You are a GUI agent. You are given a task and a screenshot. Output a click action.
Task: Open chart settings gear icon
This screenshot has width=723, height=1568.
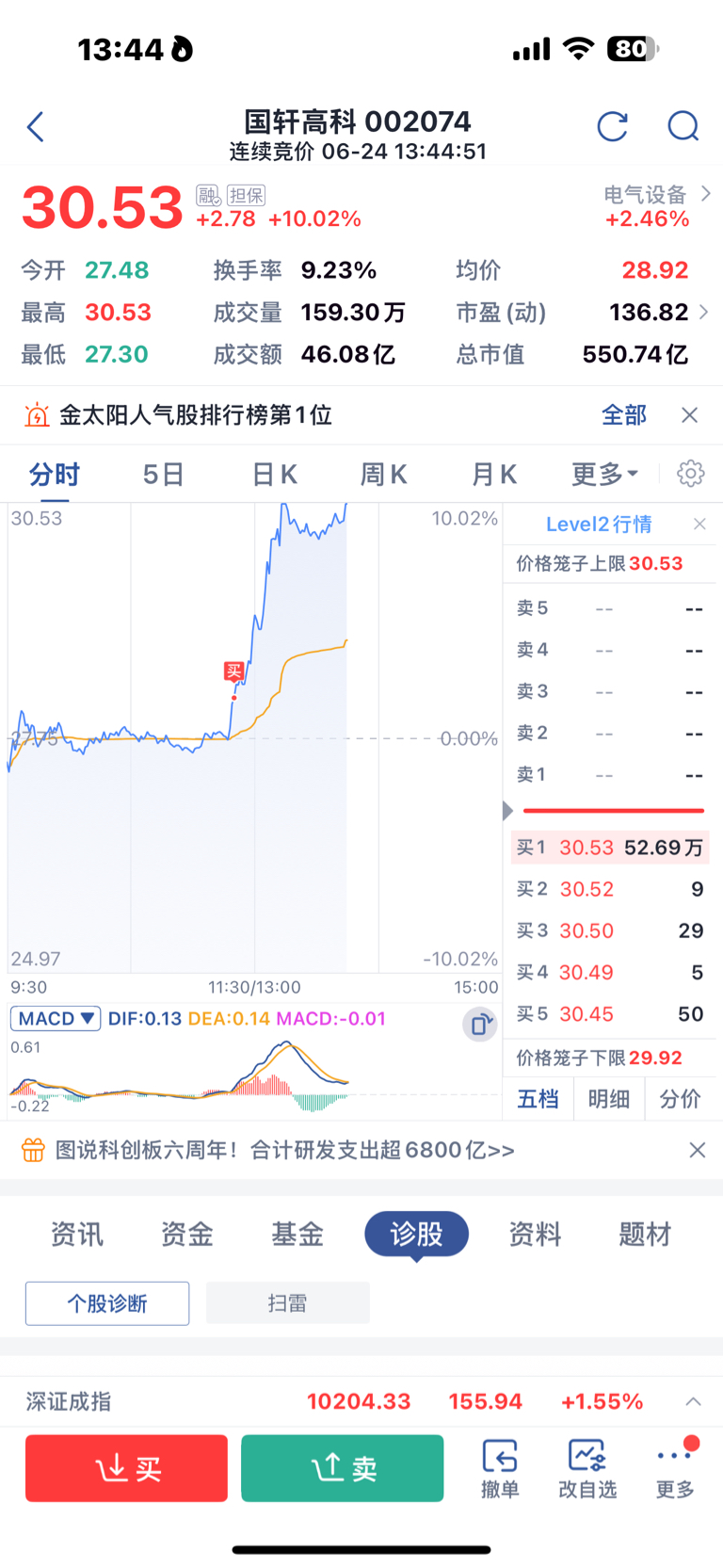point(691,473)
